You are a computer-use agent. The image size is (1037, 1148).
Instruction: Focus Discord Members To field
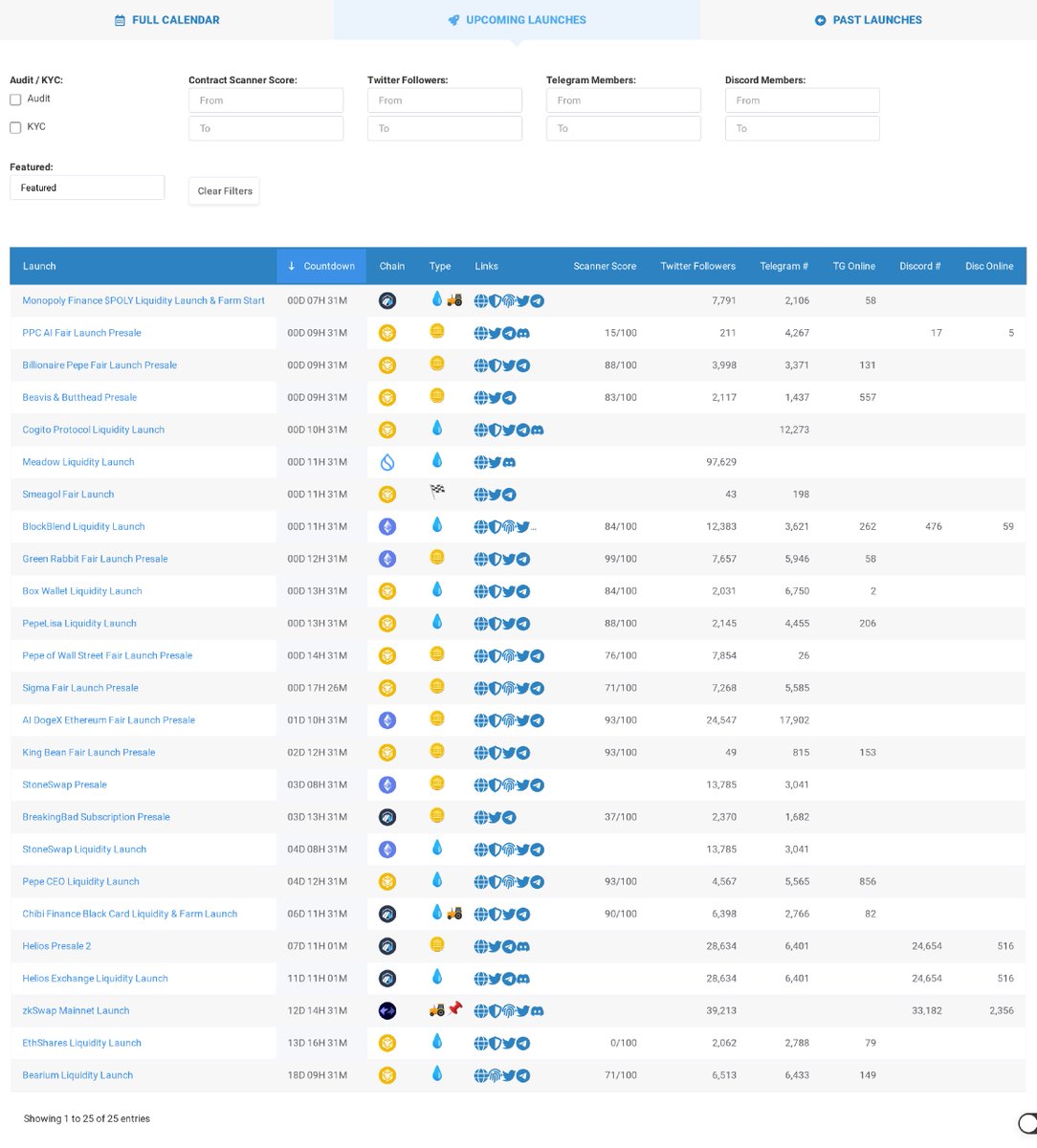click(803, 128)
